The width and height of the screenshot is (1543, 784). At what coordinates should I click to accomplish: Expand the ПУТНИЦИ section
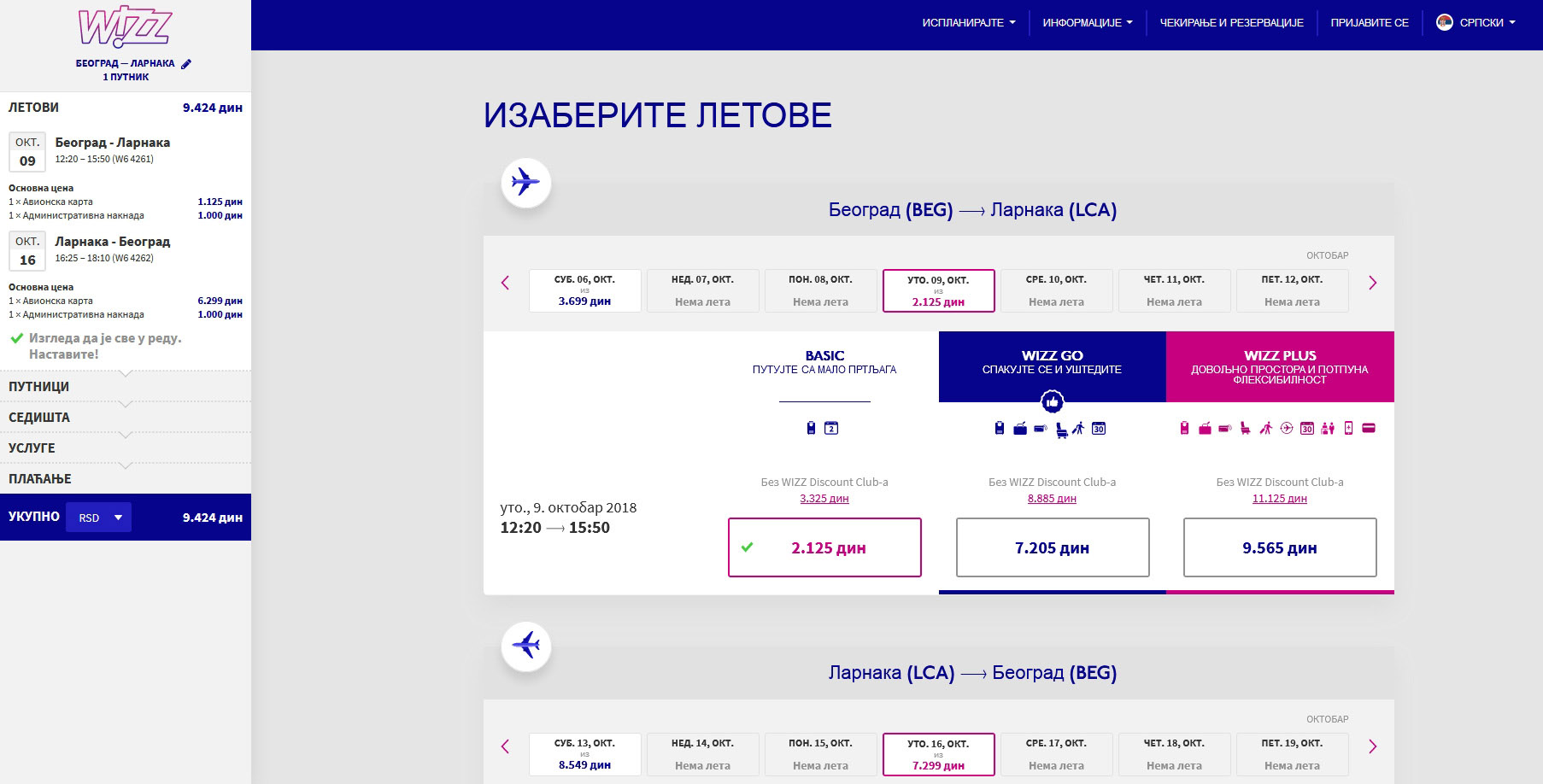(x=126, y=387)
